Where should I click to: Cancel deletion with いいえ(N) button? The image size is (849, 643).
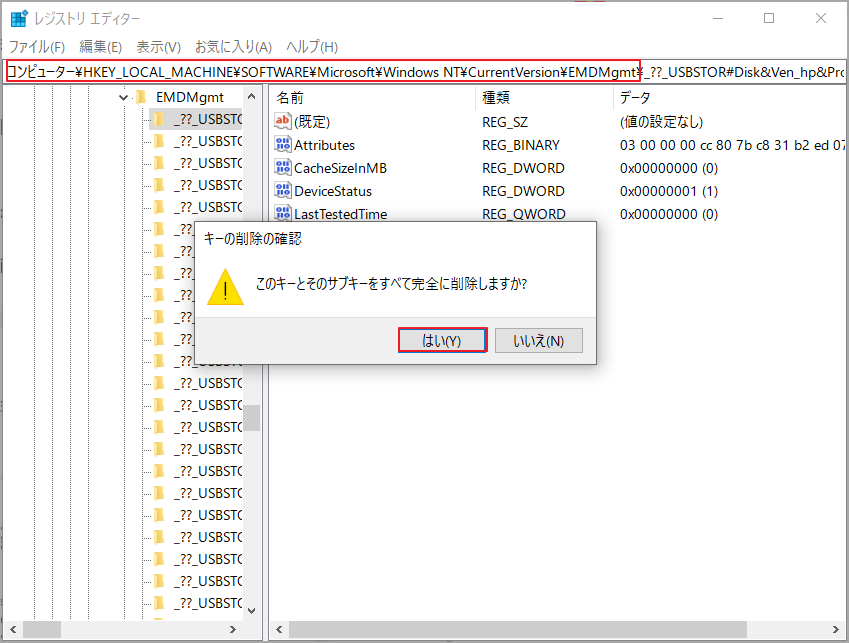(538, 340)
